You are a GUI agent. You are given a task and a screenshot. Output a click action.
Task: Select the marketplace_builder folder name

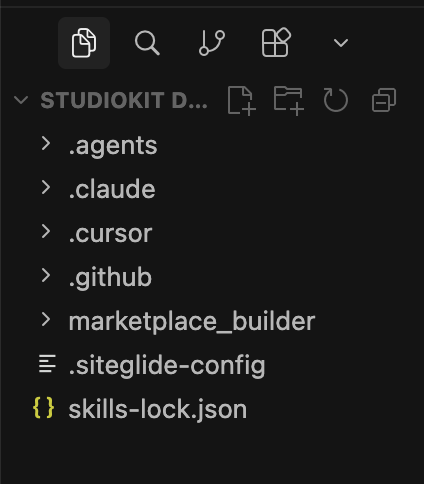click(x=192, y=321)
